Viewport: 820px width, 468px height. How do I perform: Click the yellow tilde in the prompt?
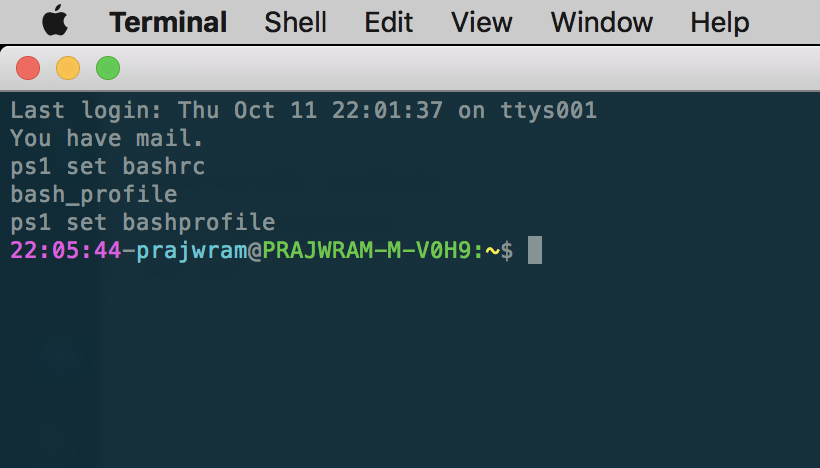click(493, 251)
